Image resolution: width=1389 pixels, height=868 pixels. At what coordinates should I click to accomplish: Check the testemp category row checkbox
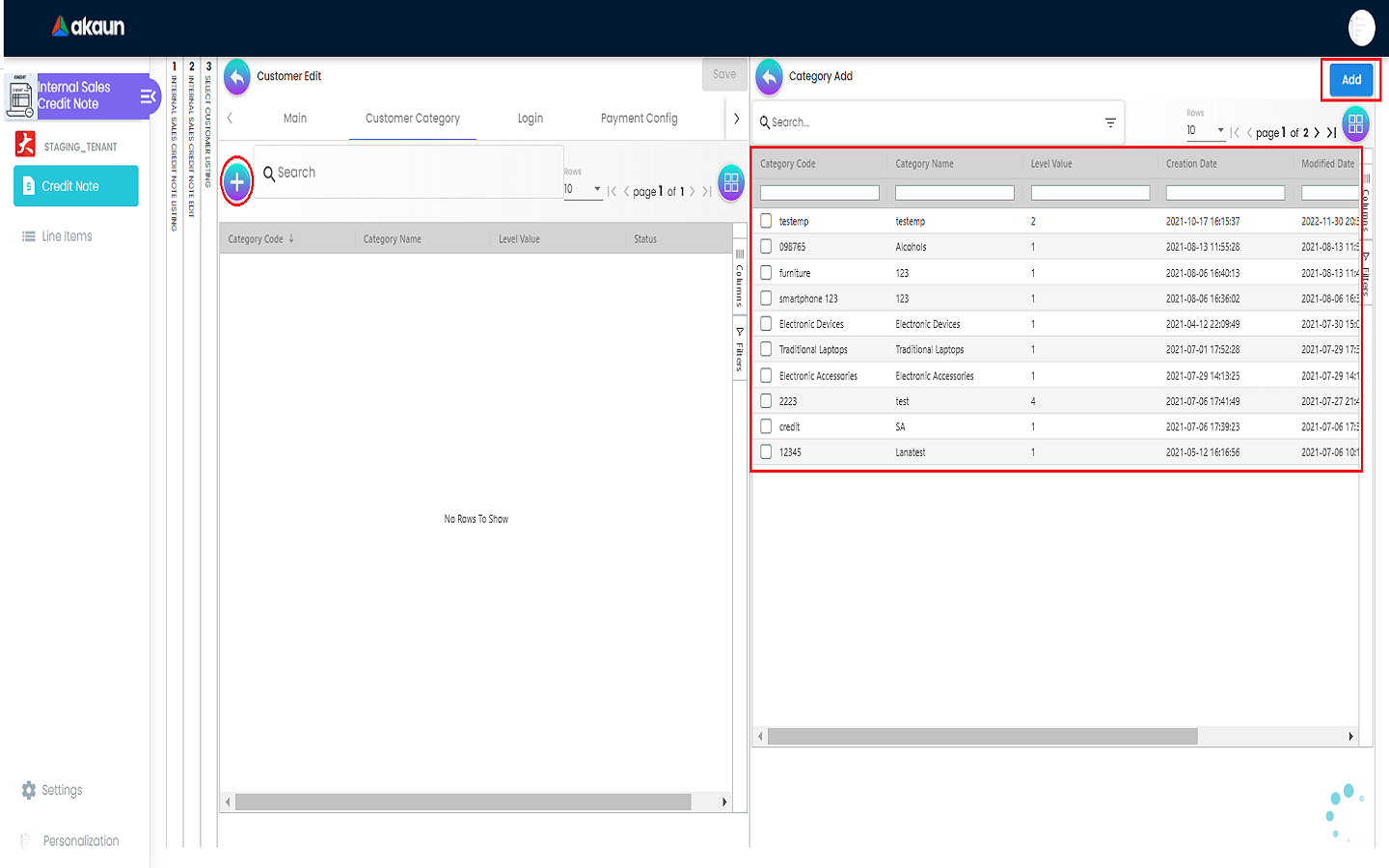coord(766,221)
